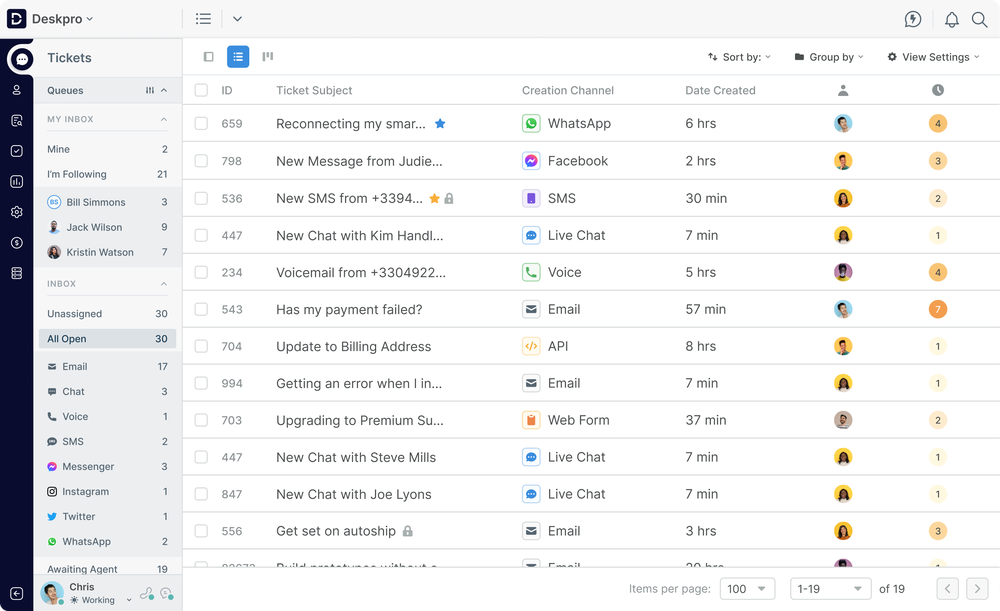The height and width of the screenshot is (611, 1000).
Task: Open search using the magnifier icon
Action: 979,19
